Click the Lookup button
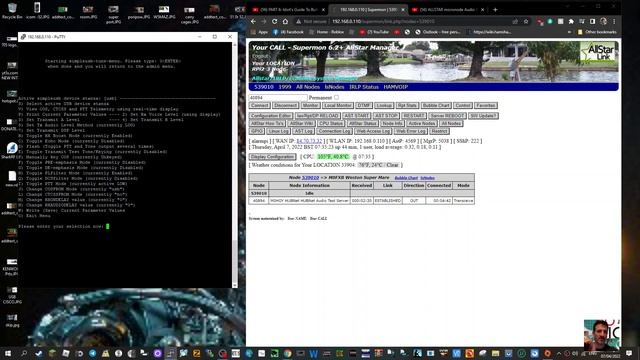Image resolution: width=640 pixels, height=360 pixels. (x=384, y=105)
